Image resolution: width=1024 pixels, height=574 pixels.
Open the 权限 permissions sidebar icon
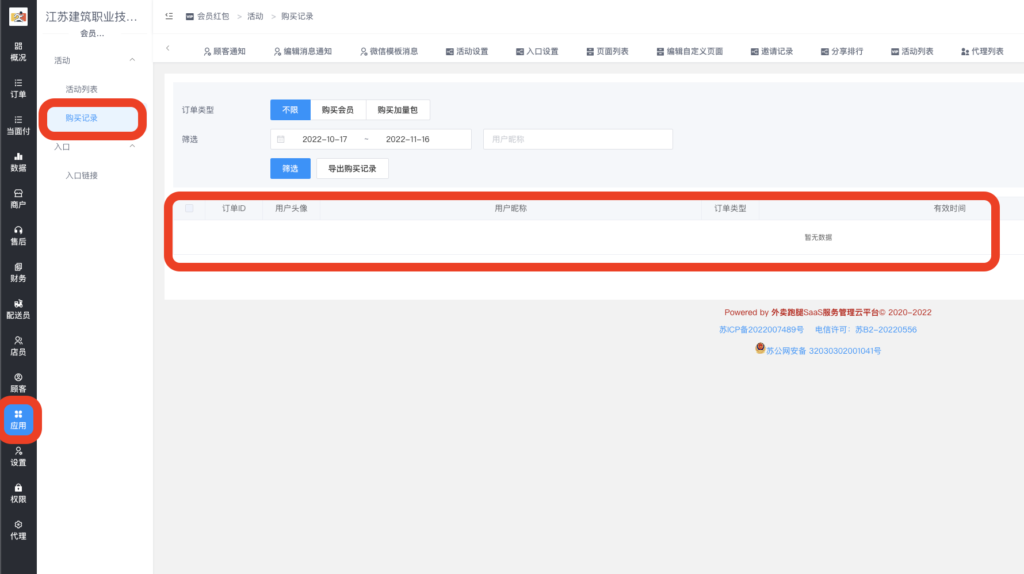coord(18,493)
